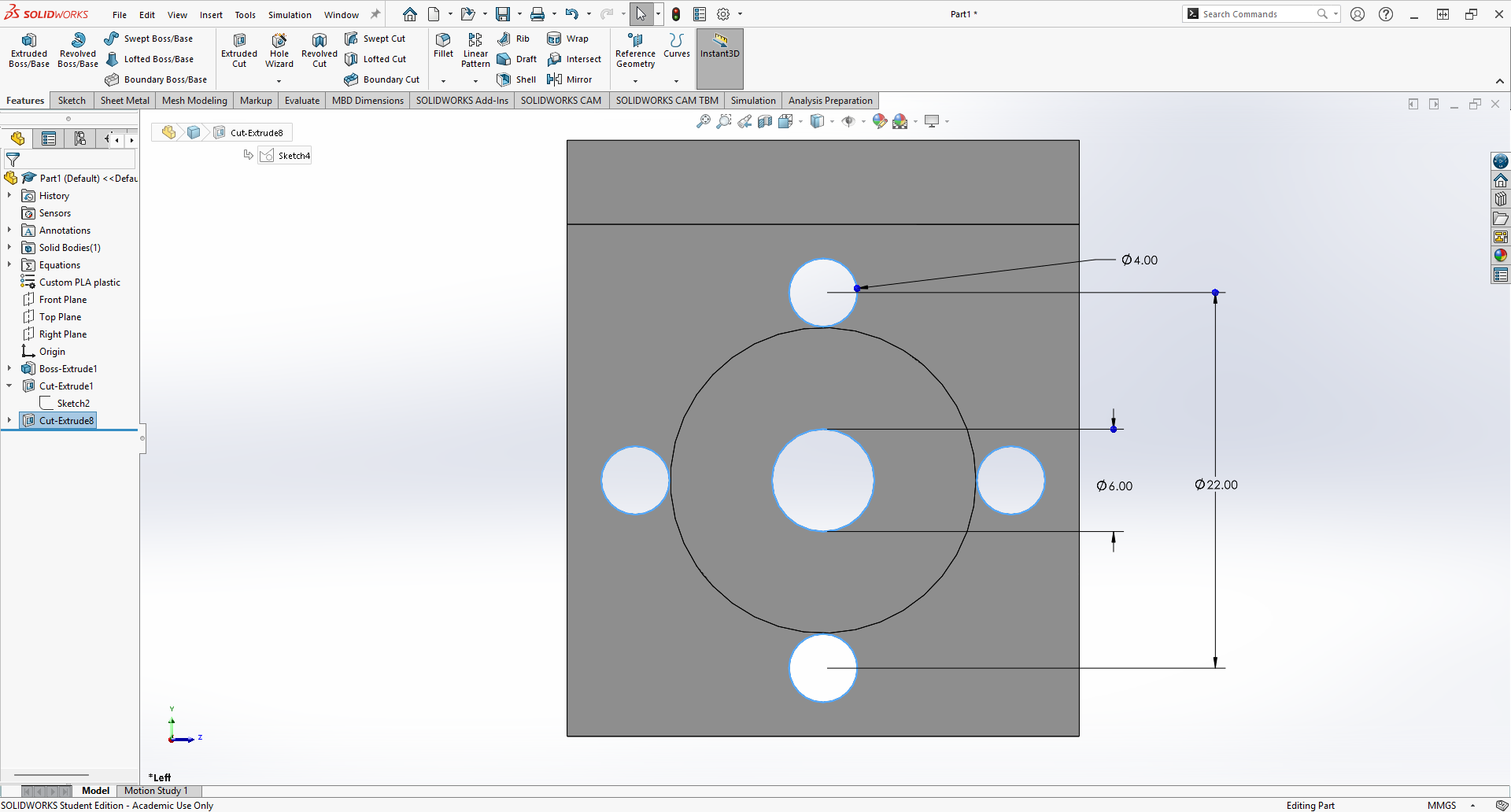Open the Hole Wizard
The image size is (1511, 812).
tap(279, 50)
